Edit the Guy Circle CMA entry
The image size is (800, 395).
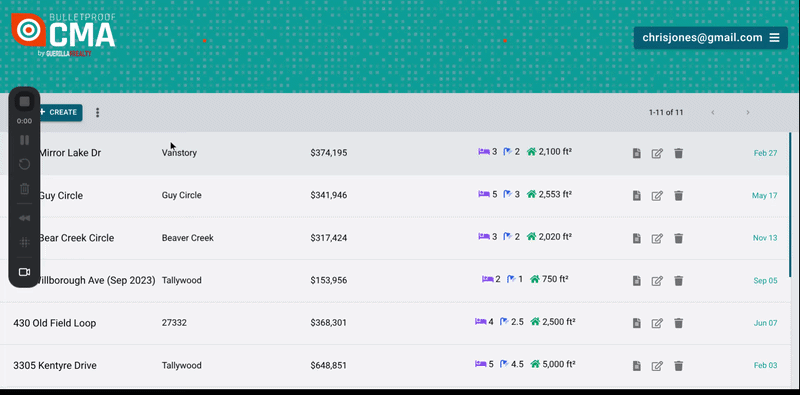[x=657, y=195]
